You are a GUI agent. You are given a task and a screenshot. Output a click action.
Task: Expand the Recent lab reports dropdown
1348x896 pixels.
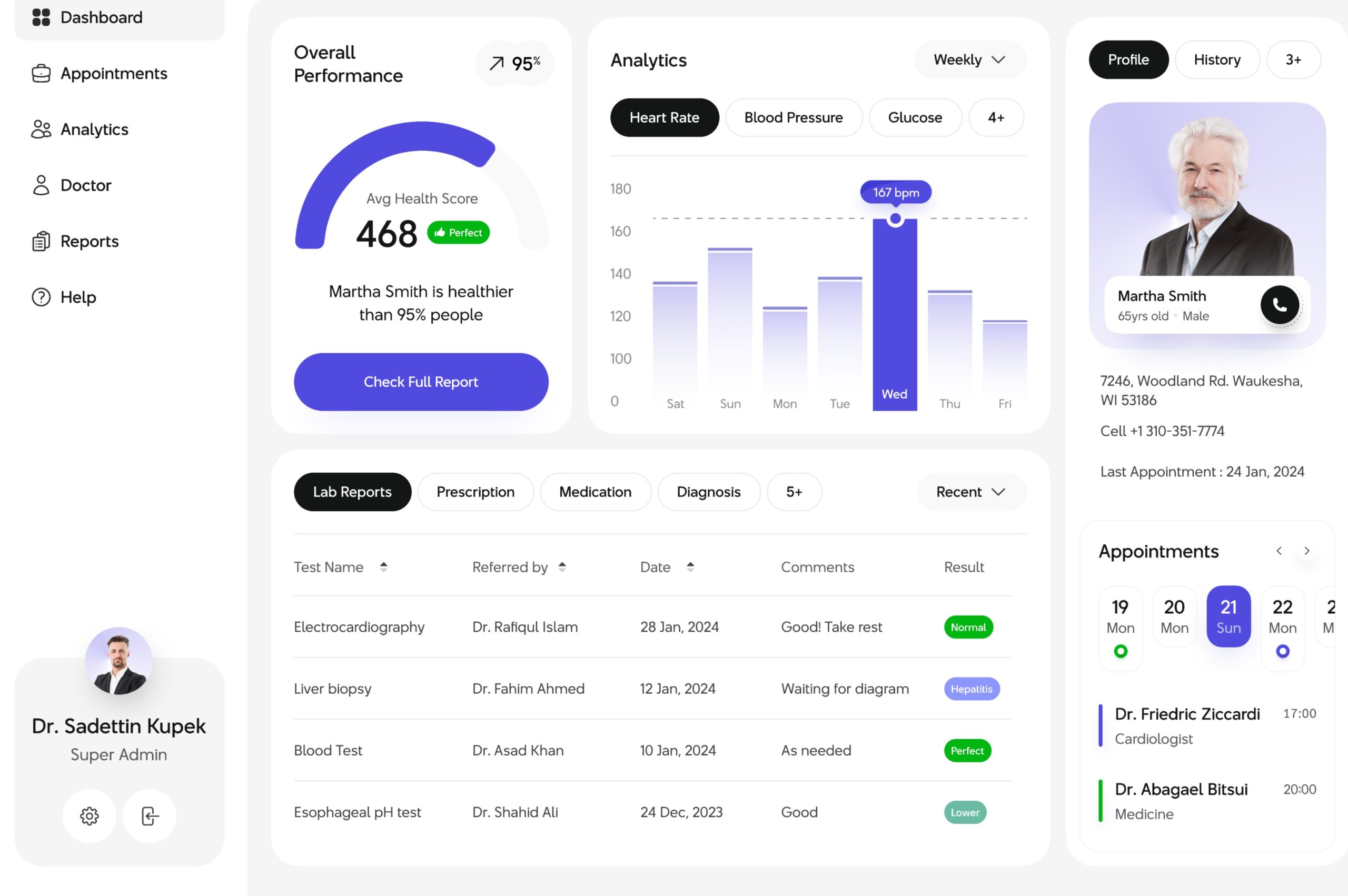967,491
